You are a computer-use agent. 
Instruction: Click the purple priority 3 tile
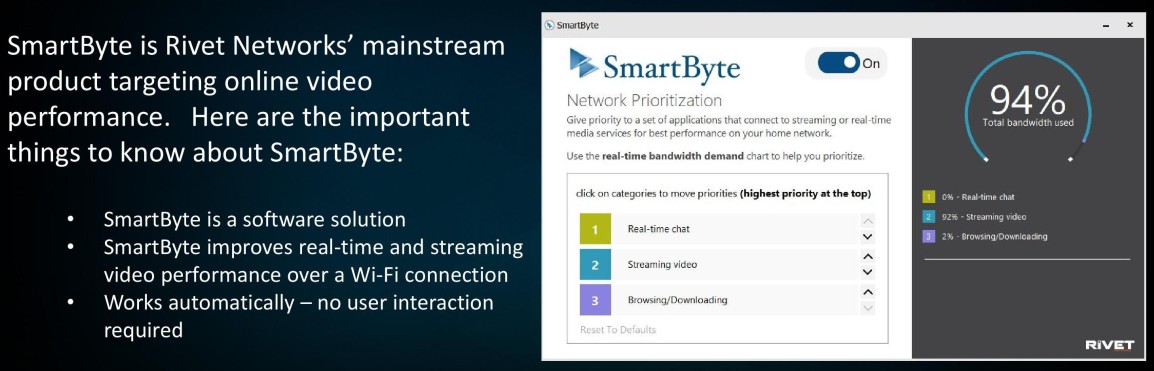pos(595,300)
